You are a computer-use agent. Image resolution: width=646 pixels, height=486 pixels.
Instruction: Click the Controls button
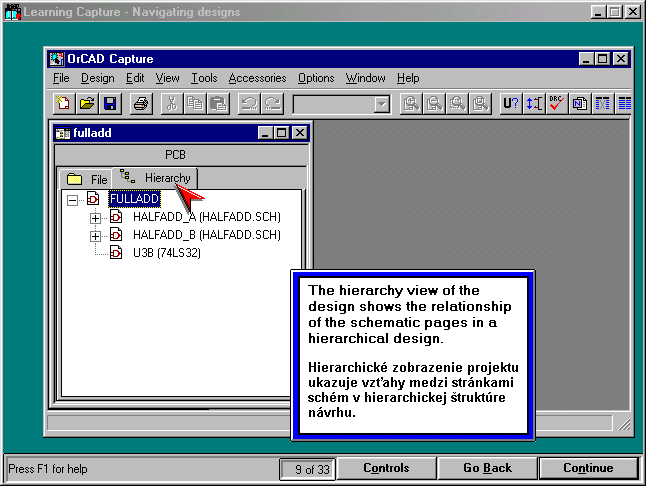386,468
